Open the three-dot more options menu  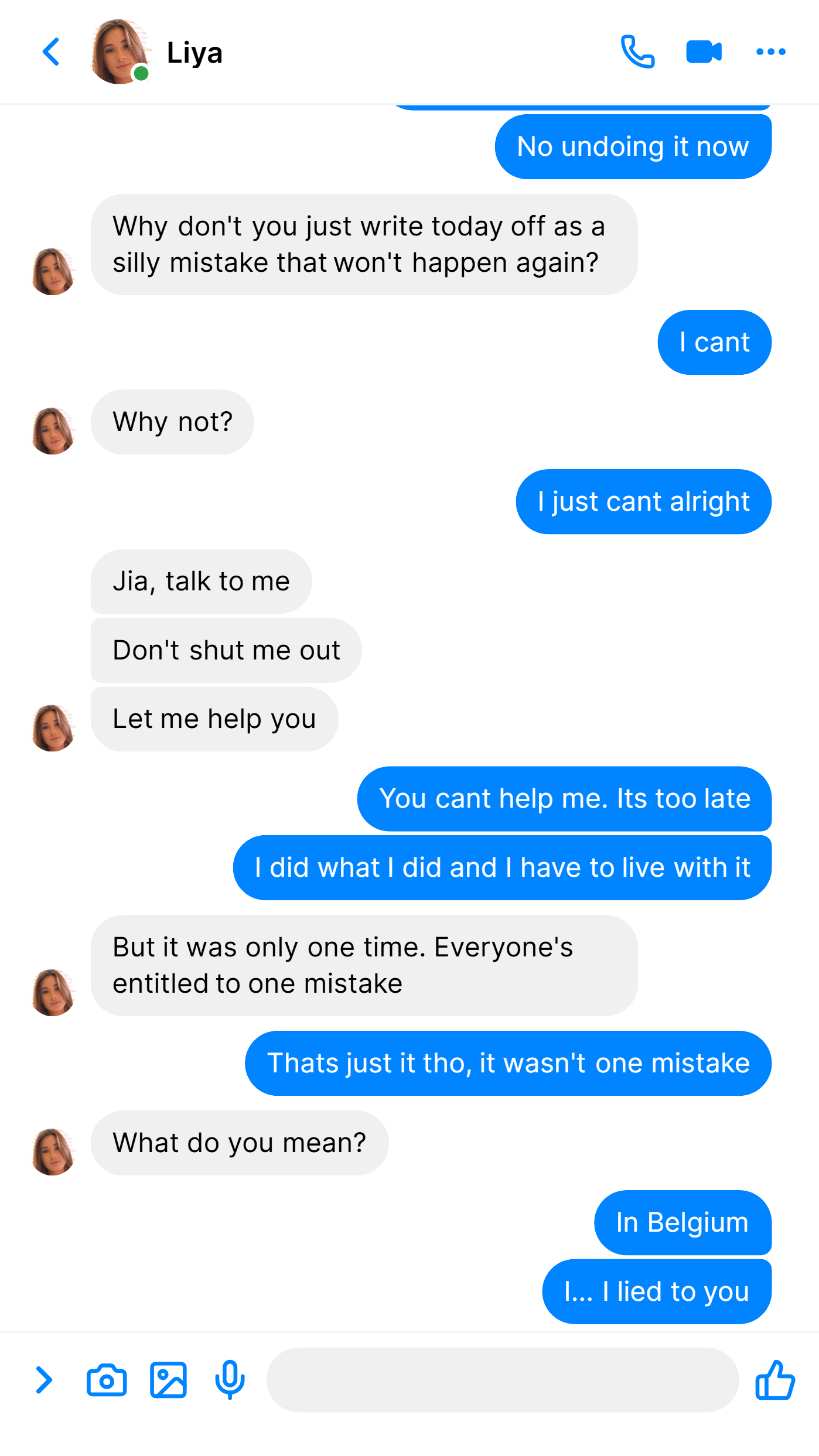pos(770,52)
